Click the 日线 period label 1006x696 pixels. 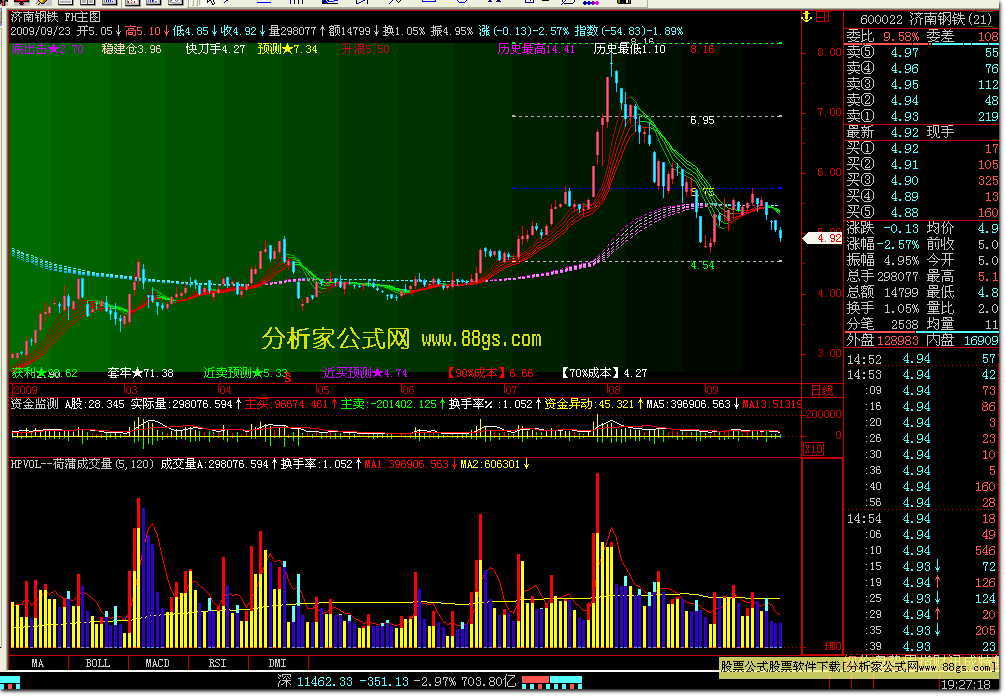tap(822, 390)
